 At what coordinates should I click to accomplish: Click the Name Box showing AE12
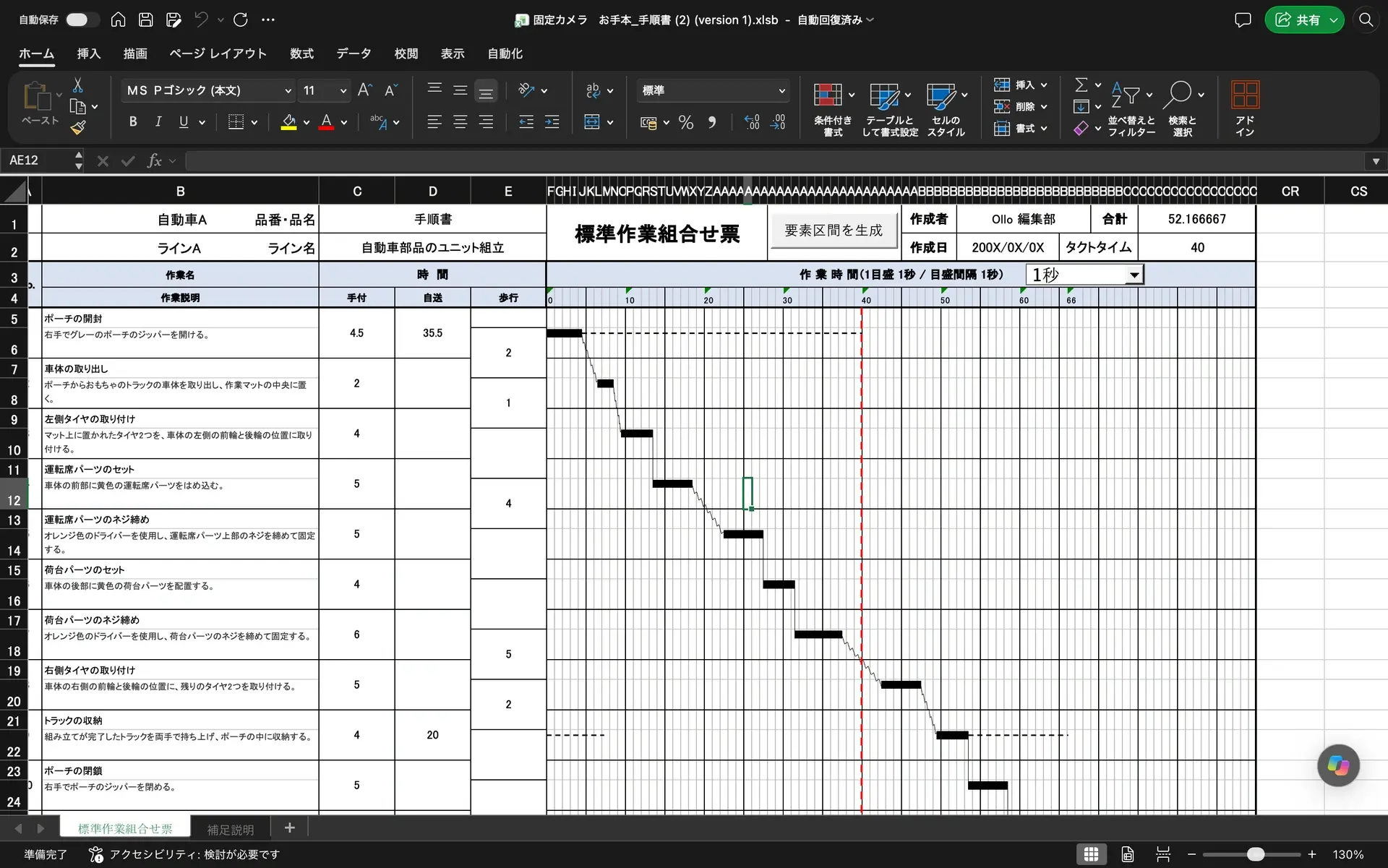click(38, 160)
